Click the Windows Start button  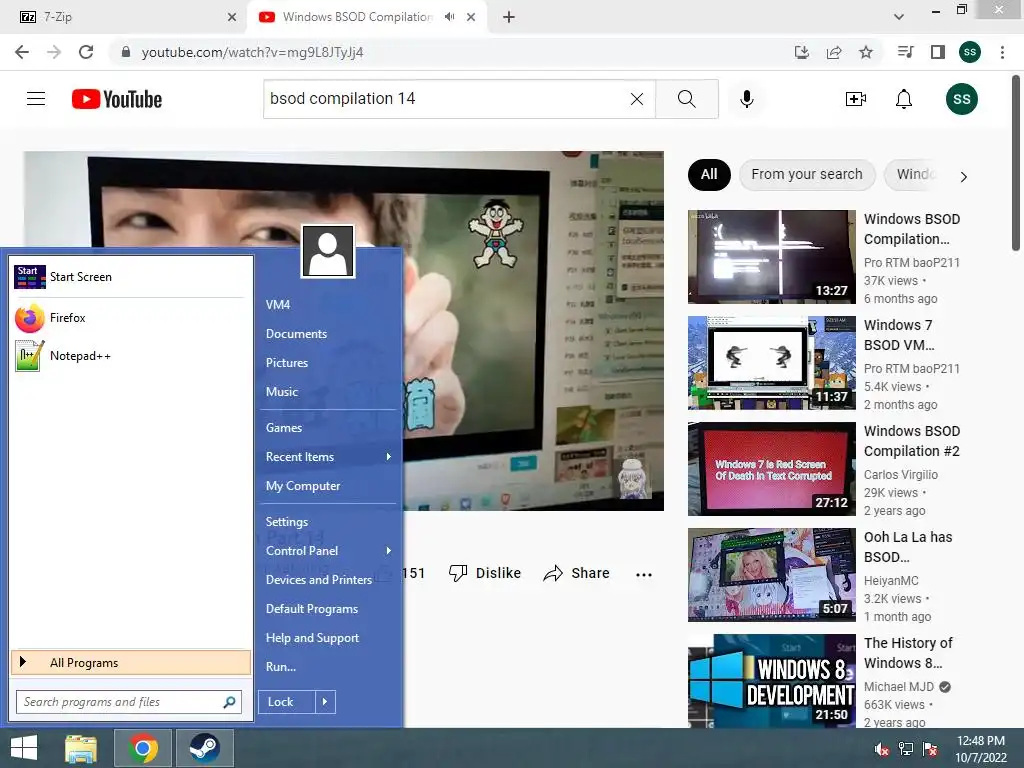(x=24, y=748)
